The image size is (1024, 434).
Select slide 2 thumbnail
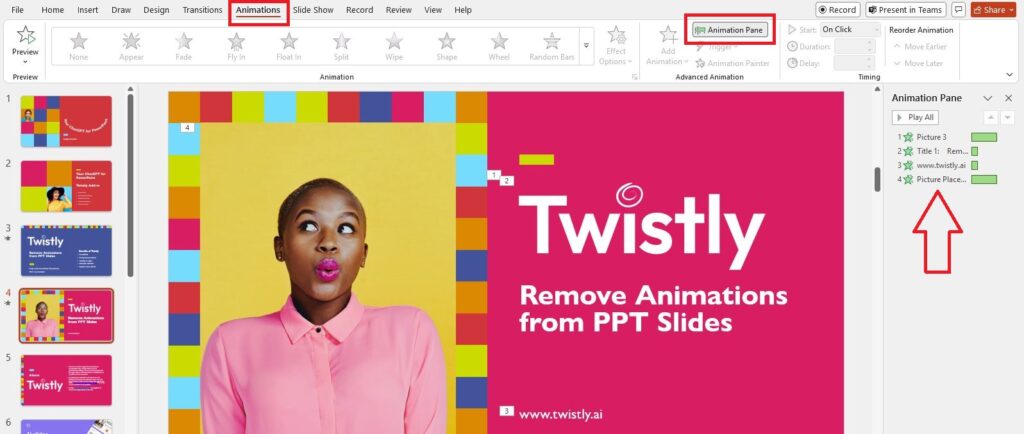pos(66,186)
